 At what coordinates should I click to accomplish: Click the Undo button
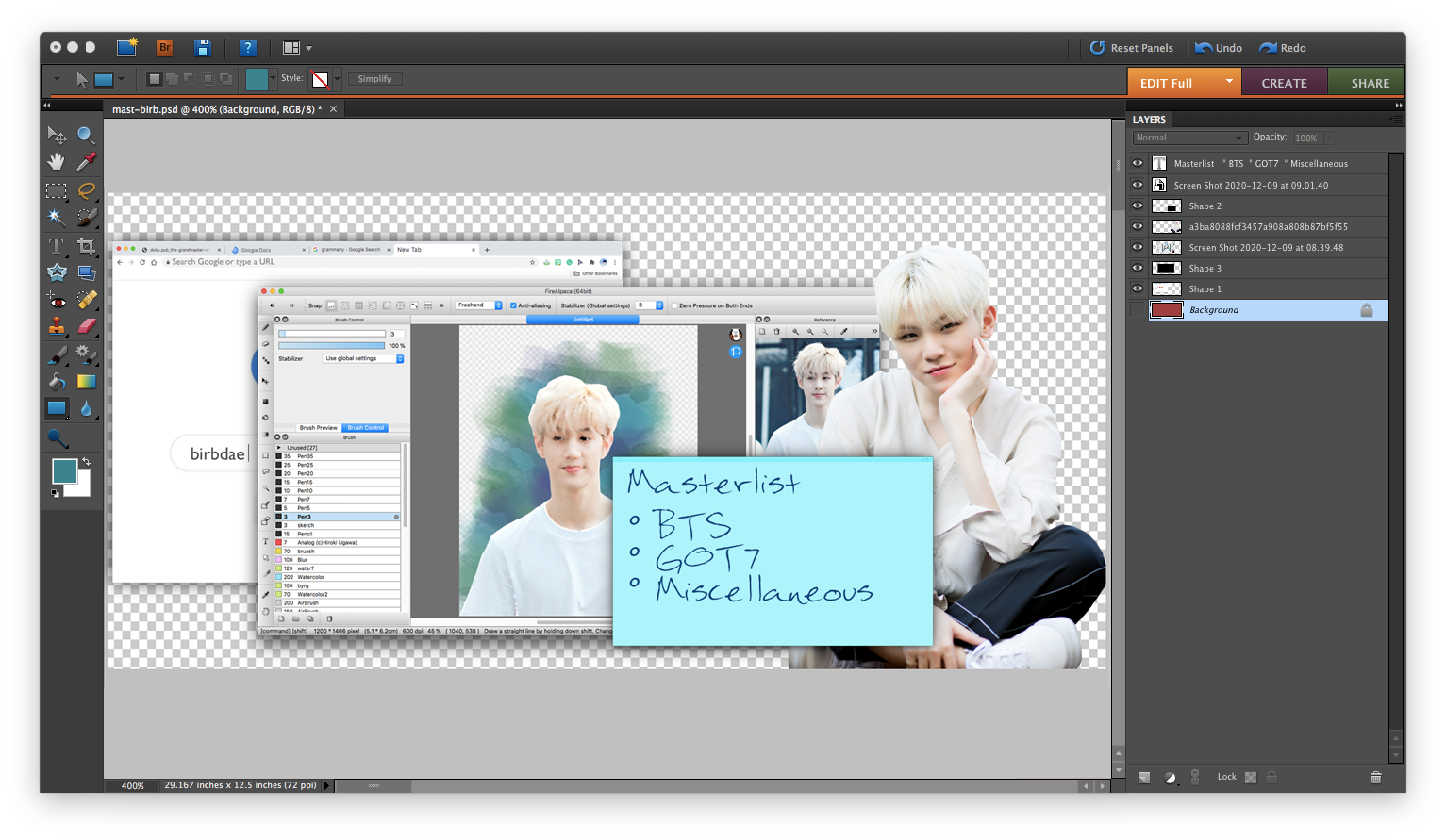[1219, 48]
